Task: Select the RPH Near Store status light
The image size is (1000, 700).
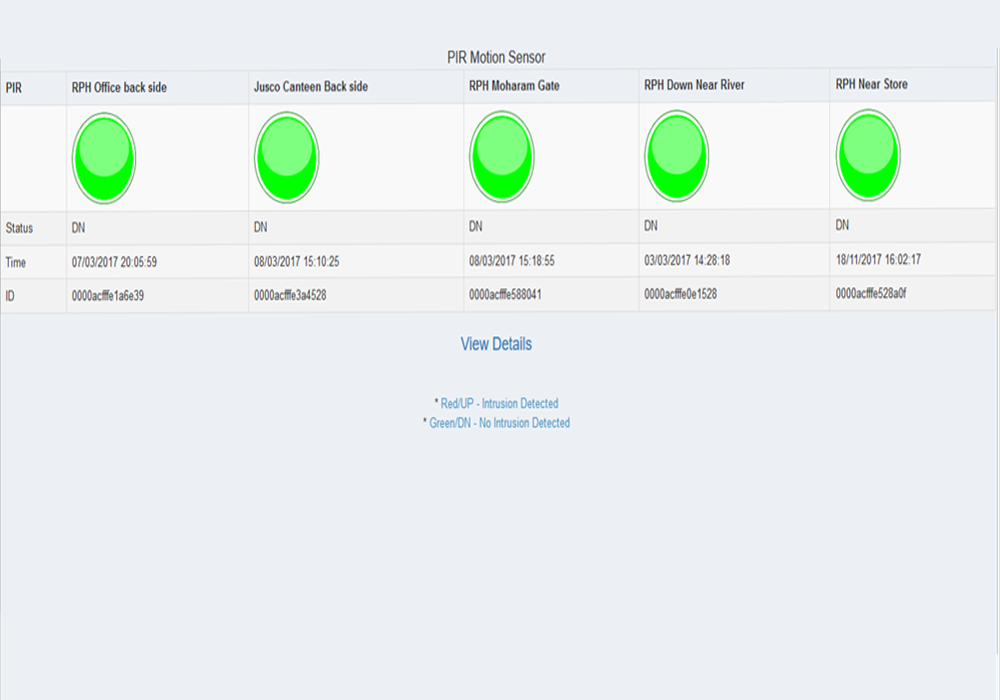Action: coord(868,155)
